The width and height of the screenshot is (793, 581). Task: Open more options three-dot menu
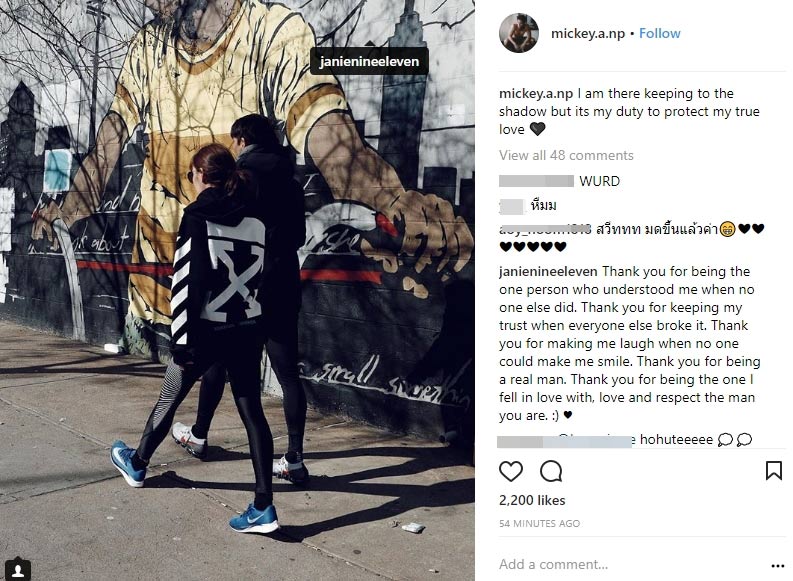pyautogui.click(x=777, y=566)
